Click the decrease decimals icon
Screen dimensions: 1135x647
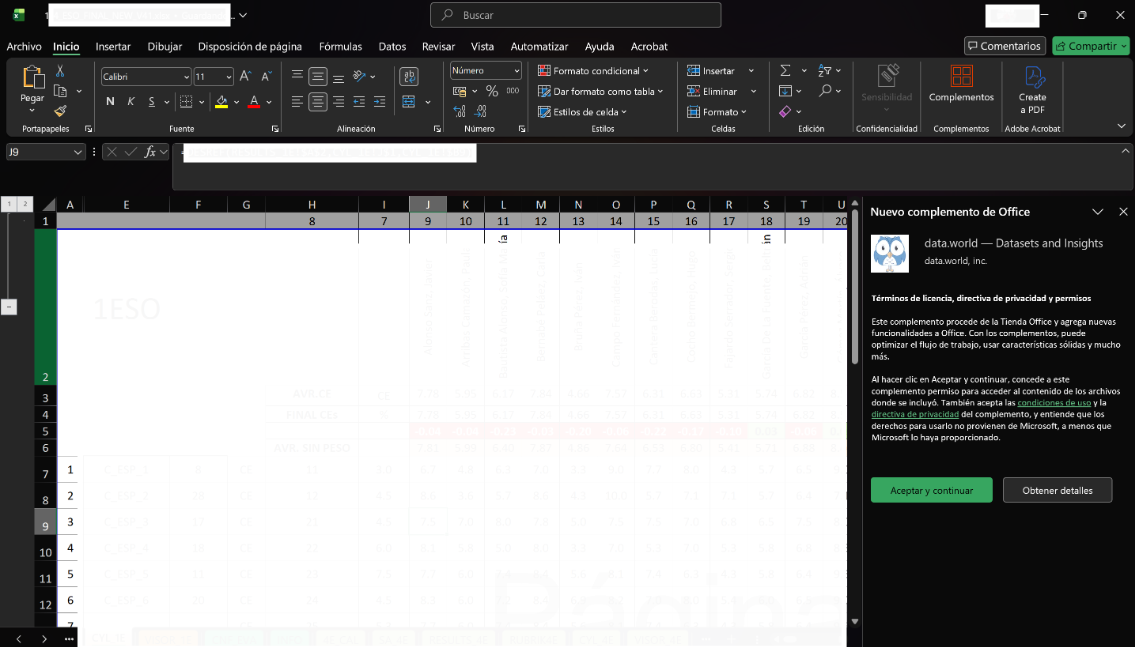coord(481,111)
